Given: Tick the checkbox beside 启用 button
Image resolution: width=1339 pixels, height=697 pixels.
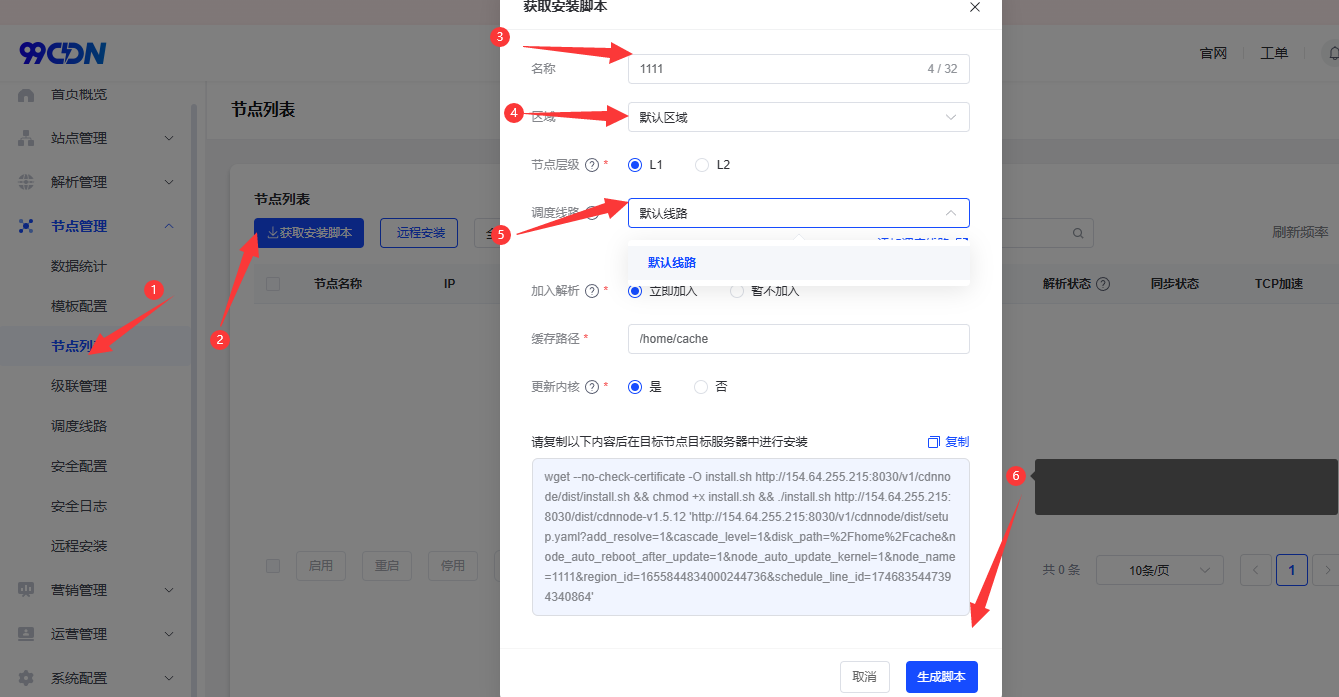Looking at the screenshot, I should pyautogui.click(x=273, y=566).
